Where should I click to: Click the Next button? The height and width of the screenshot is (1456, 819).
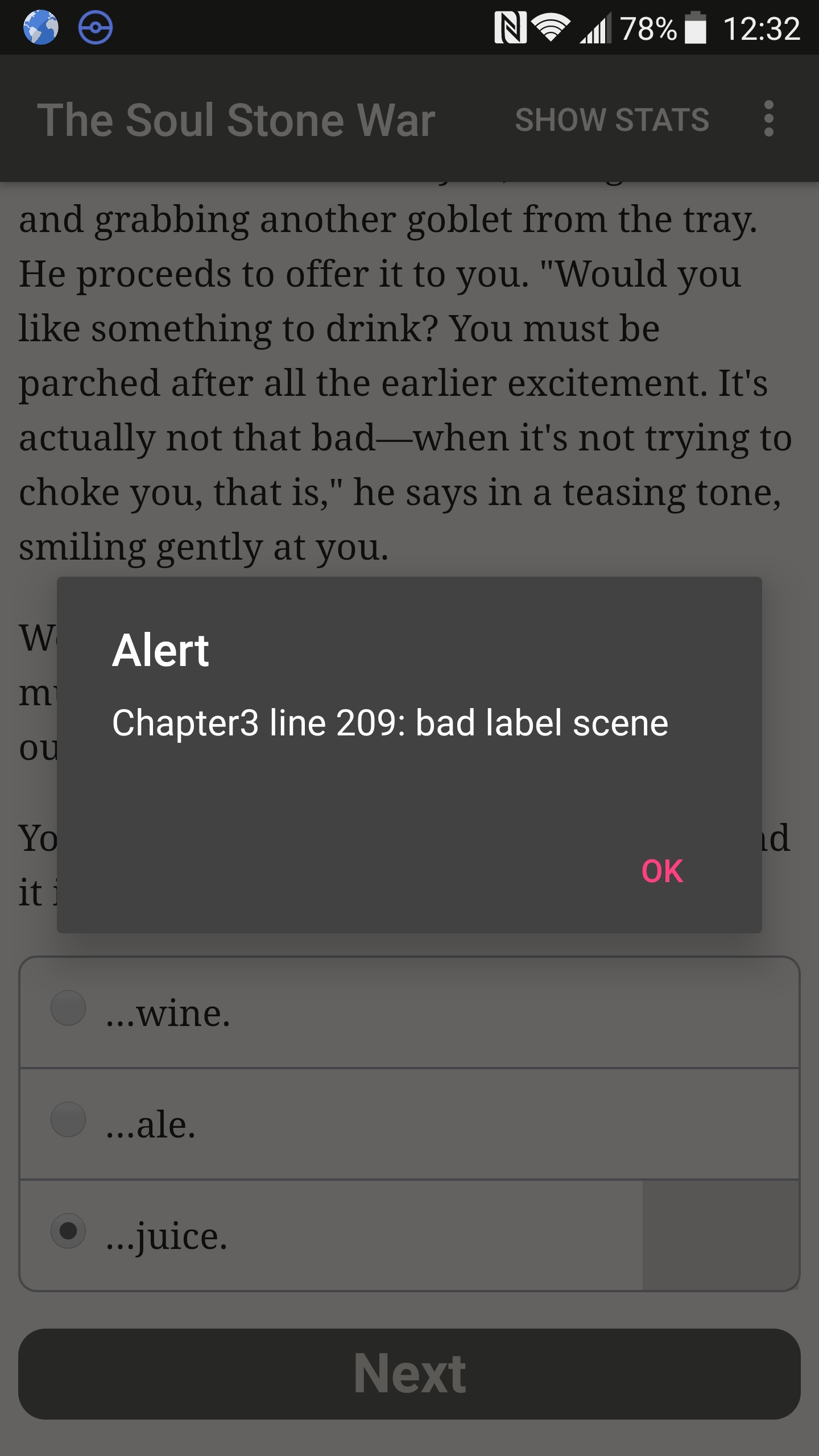click(409, 1374)
